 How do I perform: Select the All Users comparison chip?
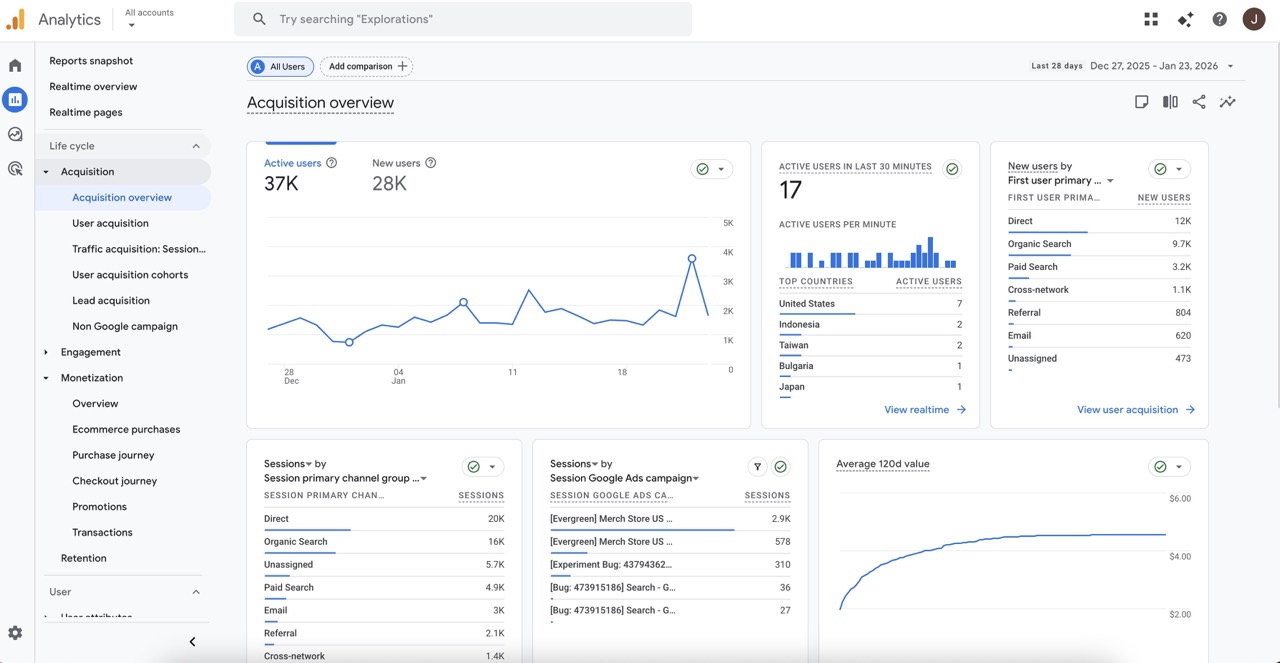click(x=280, y=67)
